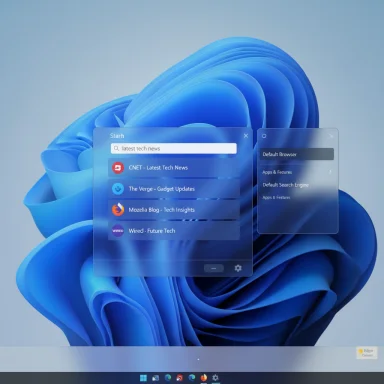Click the purple Wired icon
This screenshot has height=384, width=384.
118,231
